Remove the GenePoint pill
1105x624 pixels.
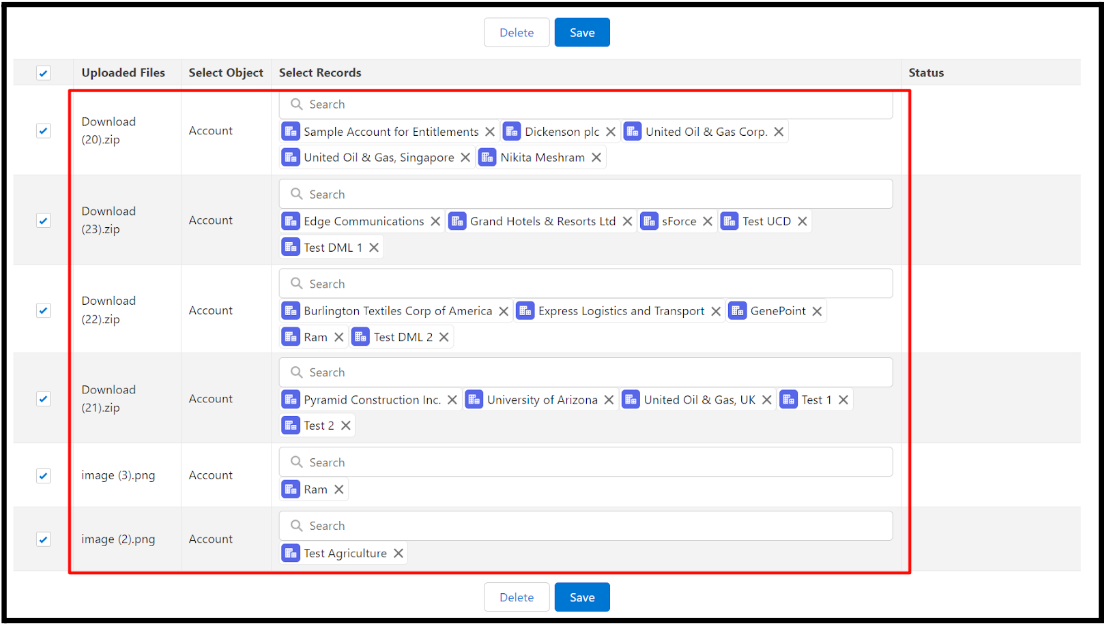(817, 311)
